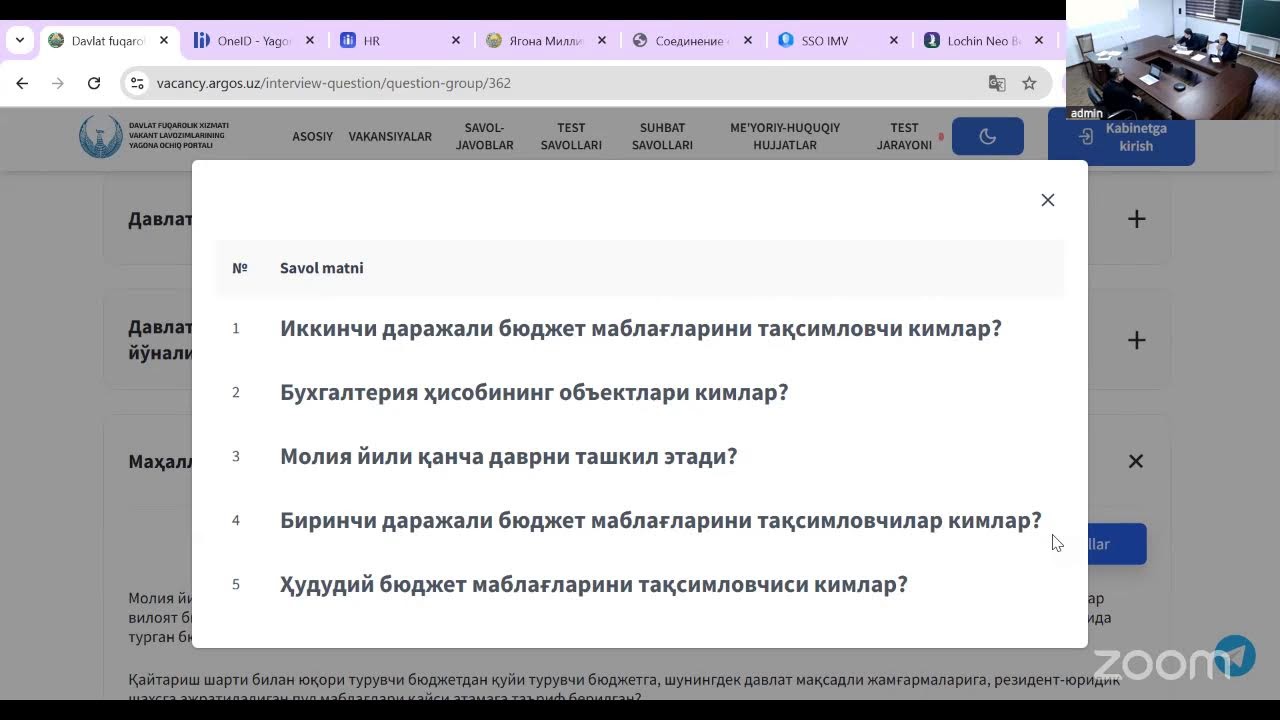The width and height of the screenshot is (1280, 720).
Task: Open VAKANSIYALAR menu item
Action: tap(390, 137)
